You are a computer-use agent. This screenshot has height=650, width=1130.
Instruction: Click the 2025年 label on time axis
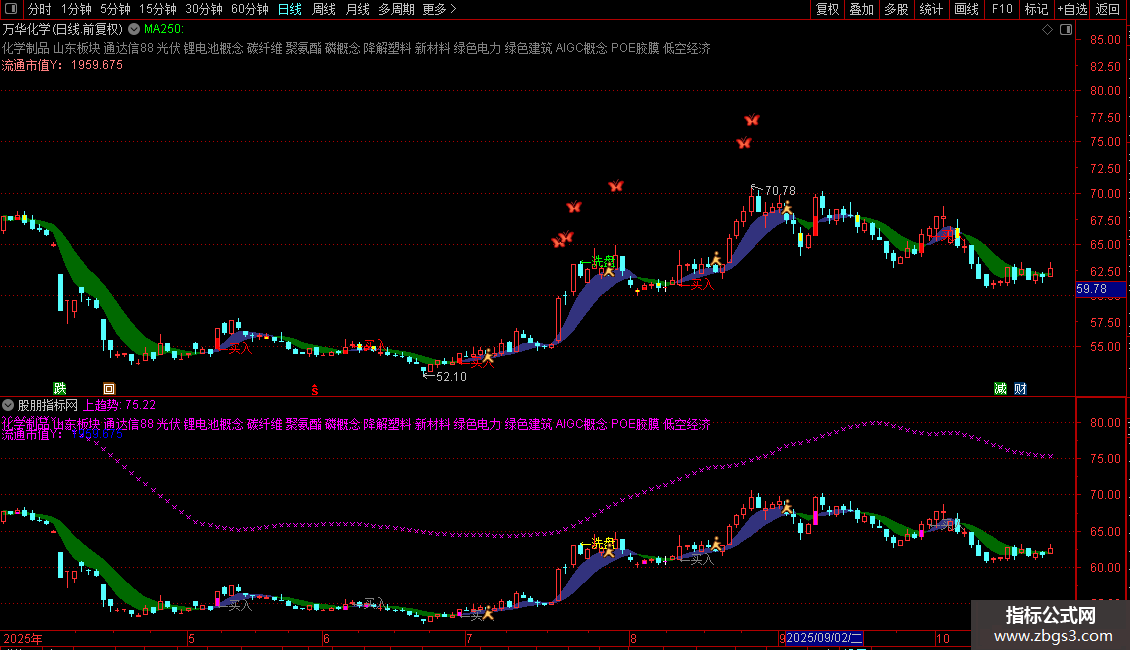tap(23, 638)
